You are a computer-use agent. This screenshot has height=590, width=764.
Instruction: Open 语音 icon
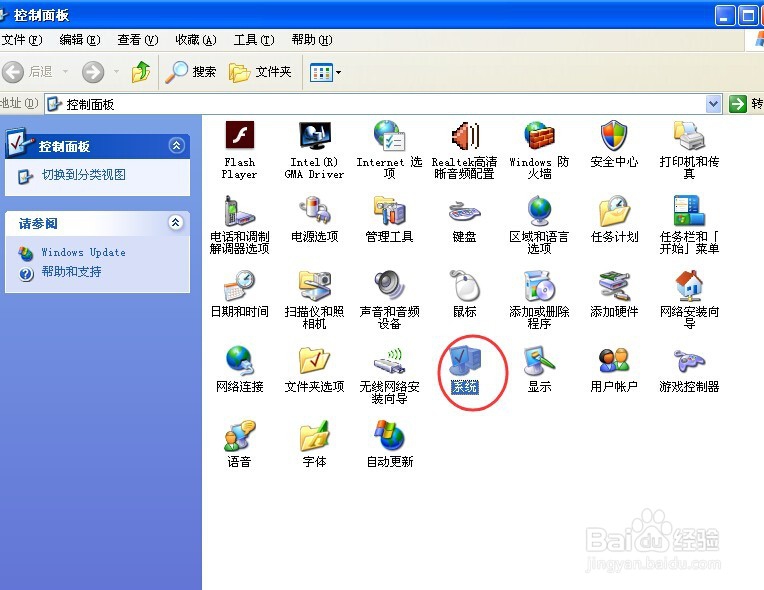tap(239, 437)
